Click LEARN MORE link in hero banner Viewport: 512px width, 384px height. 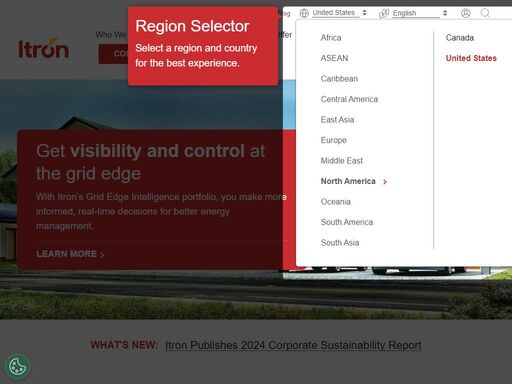pos(70,254)
